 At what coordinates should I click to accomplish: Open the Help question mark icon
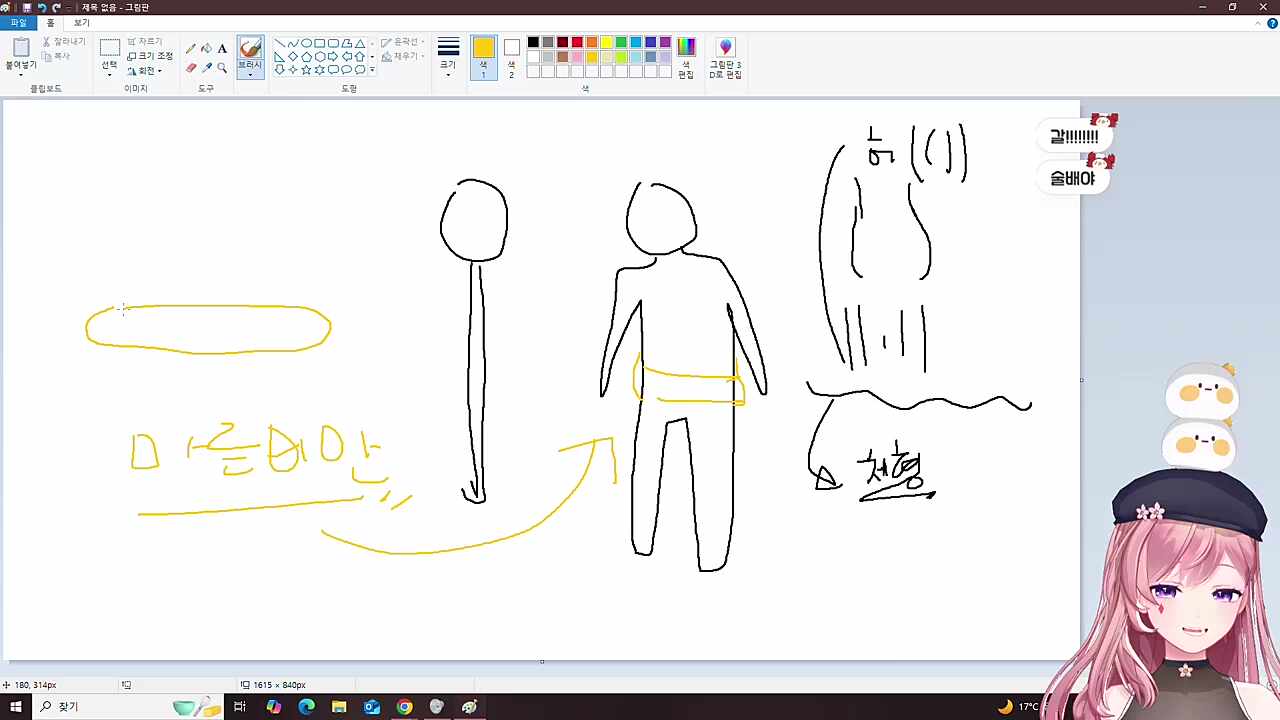pos(1272,23)
